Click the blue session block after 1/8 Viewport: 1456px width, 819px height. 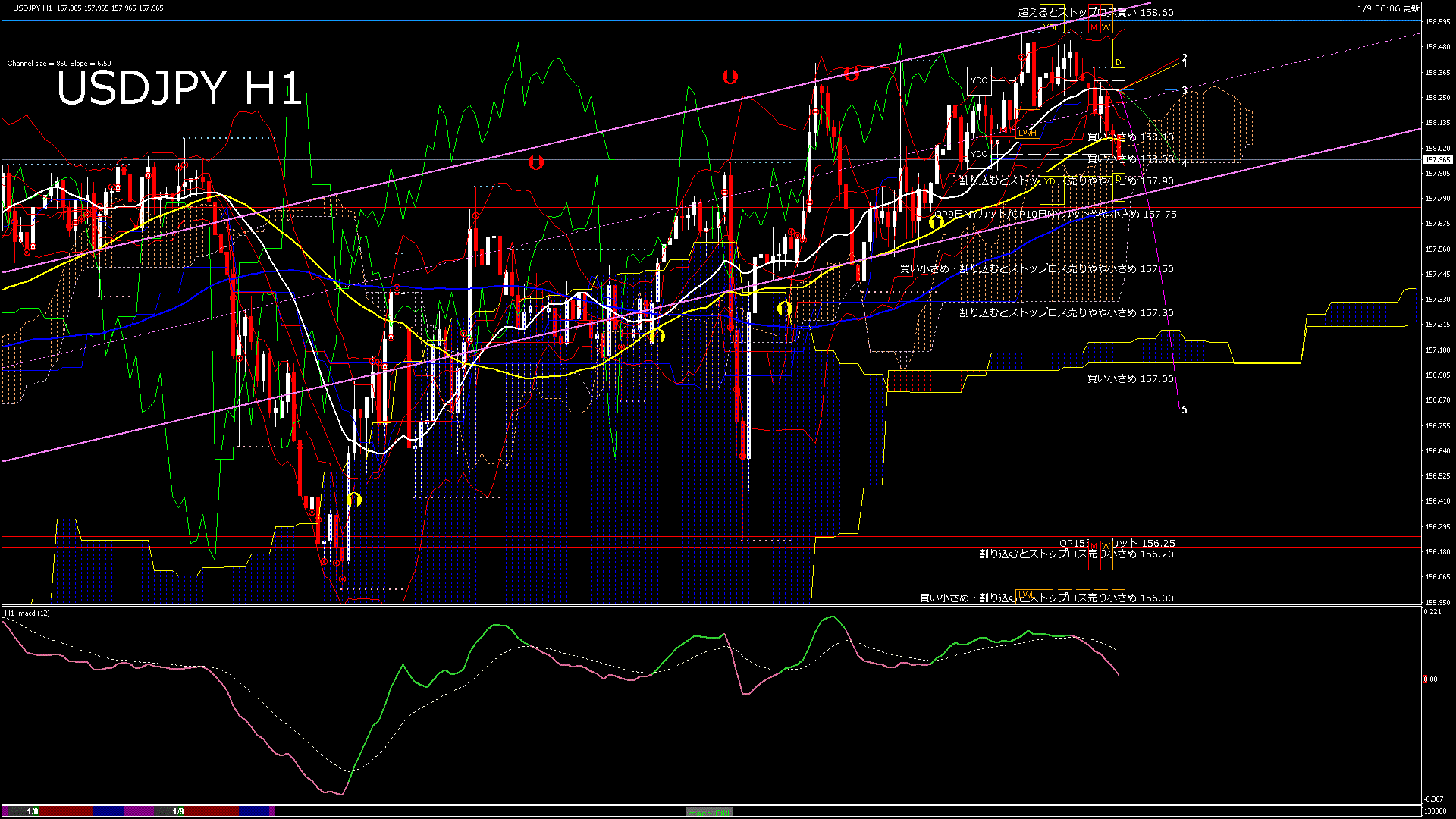click(x=108, y=811)
